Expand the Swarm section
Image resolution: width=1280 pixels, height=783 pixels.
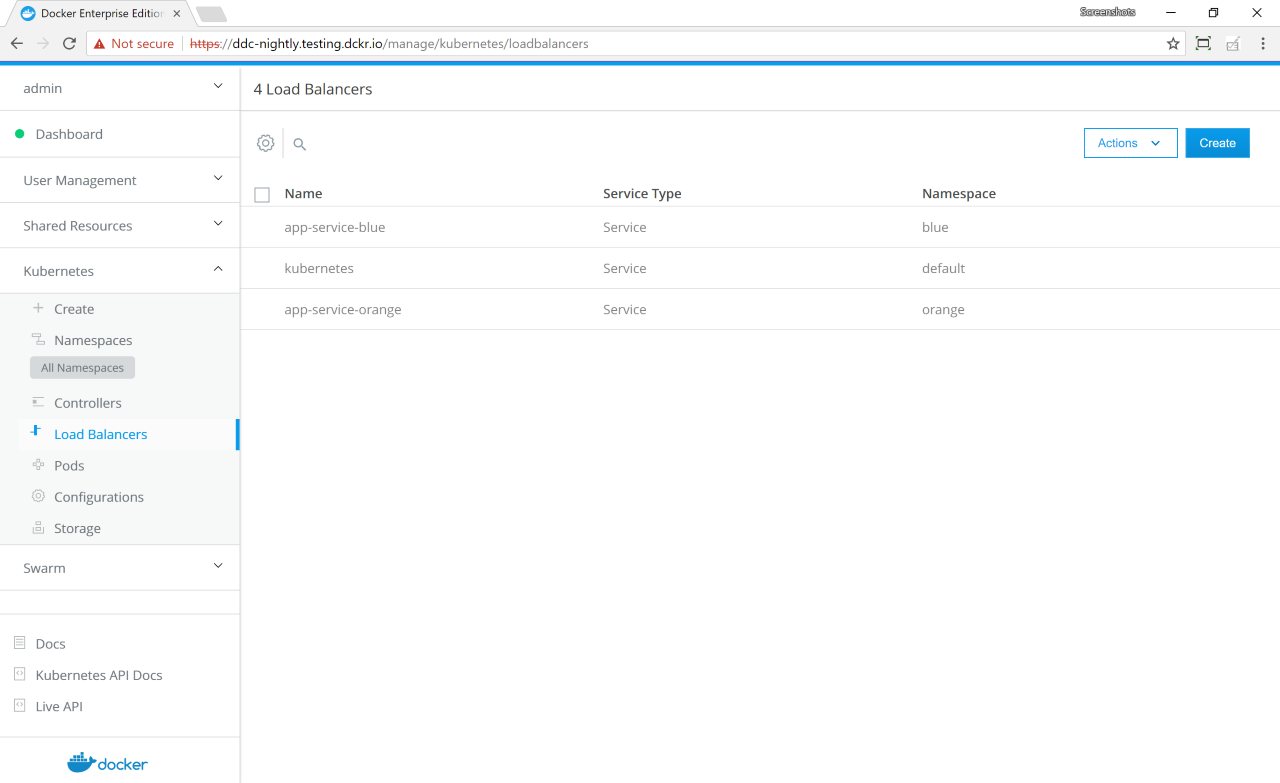120,567
